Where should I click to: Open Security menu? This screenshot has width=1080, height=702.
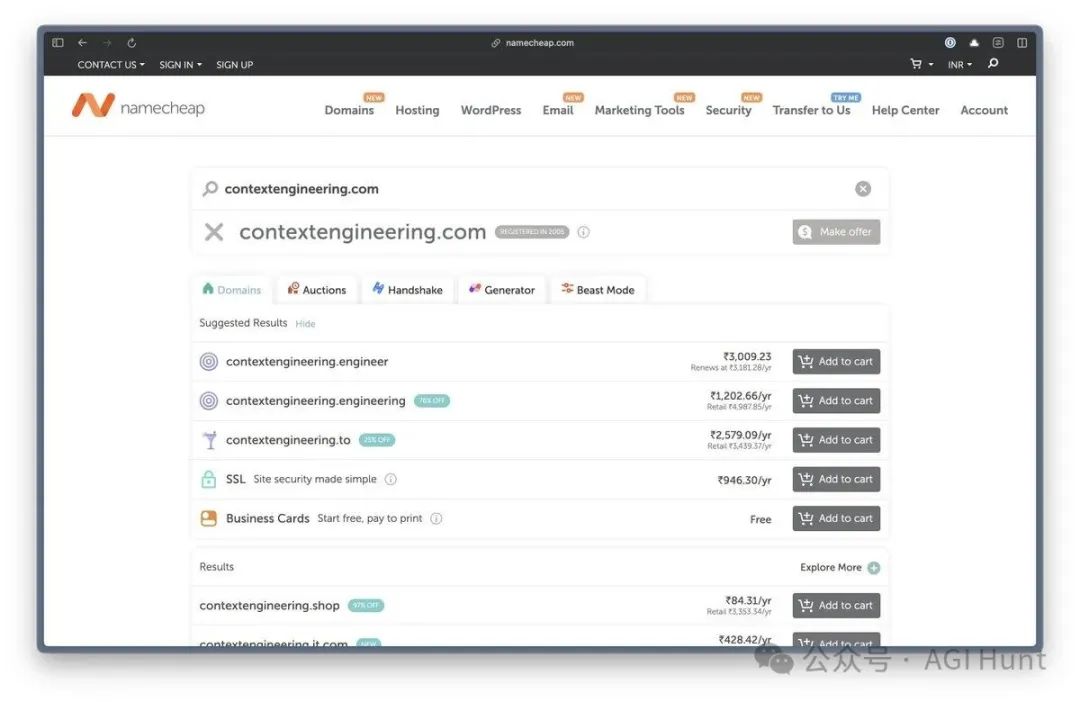(x=728, y=110)
